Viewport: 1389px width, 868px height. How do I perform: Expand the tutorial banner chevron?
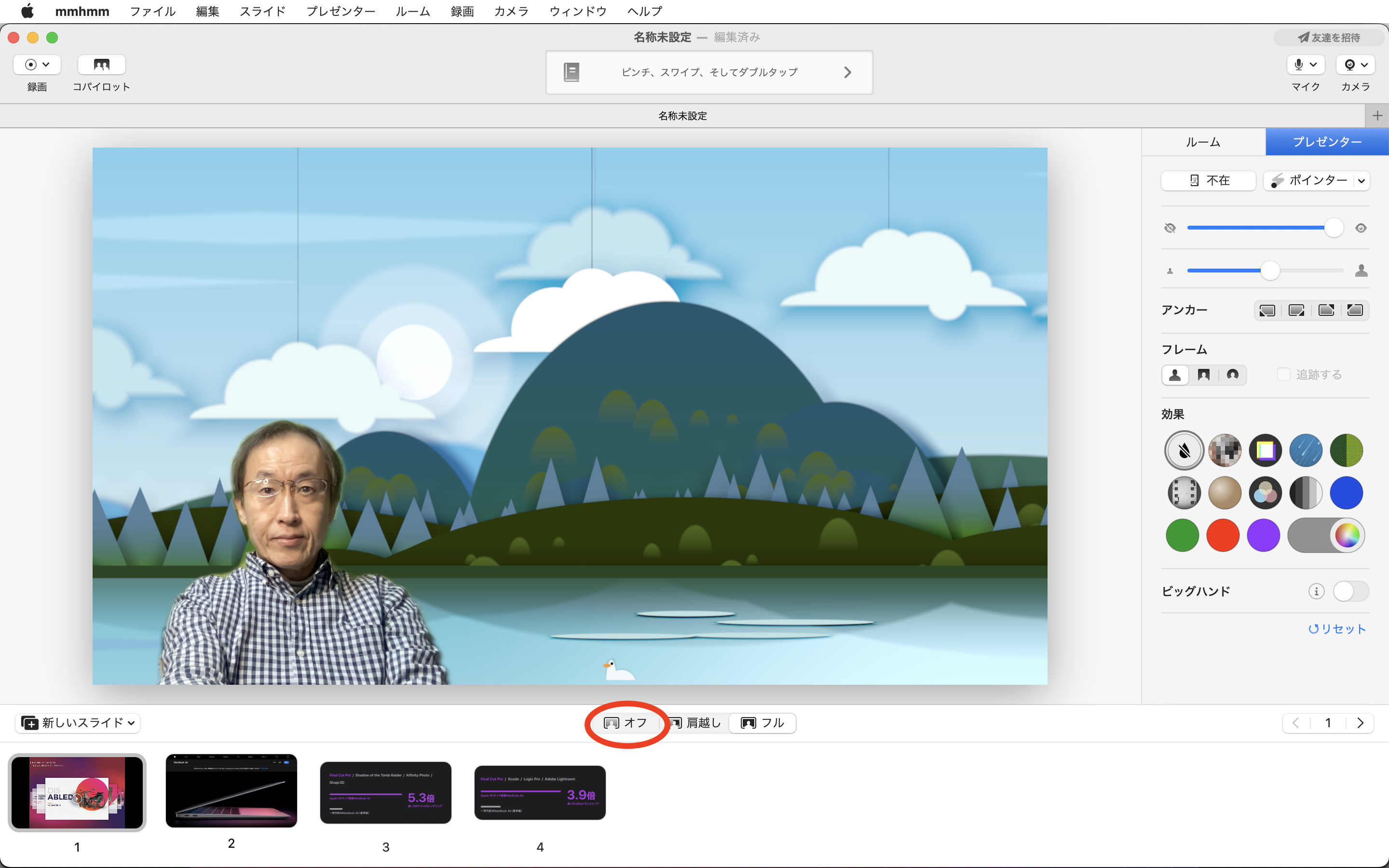(847, 72)
